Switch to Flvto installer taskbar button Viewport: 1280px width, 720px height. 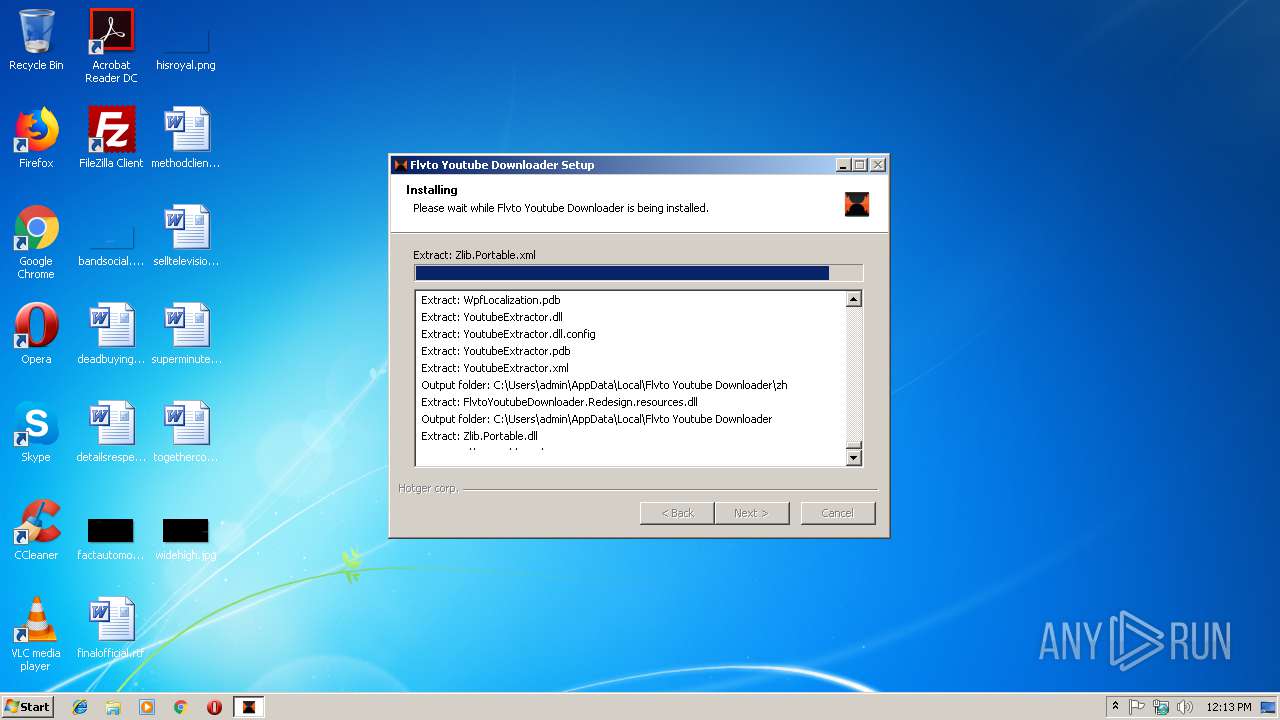click(249, 707)
